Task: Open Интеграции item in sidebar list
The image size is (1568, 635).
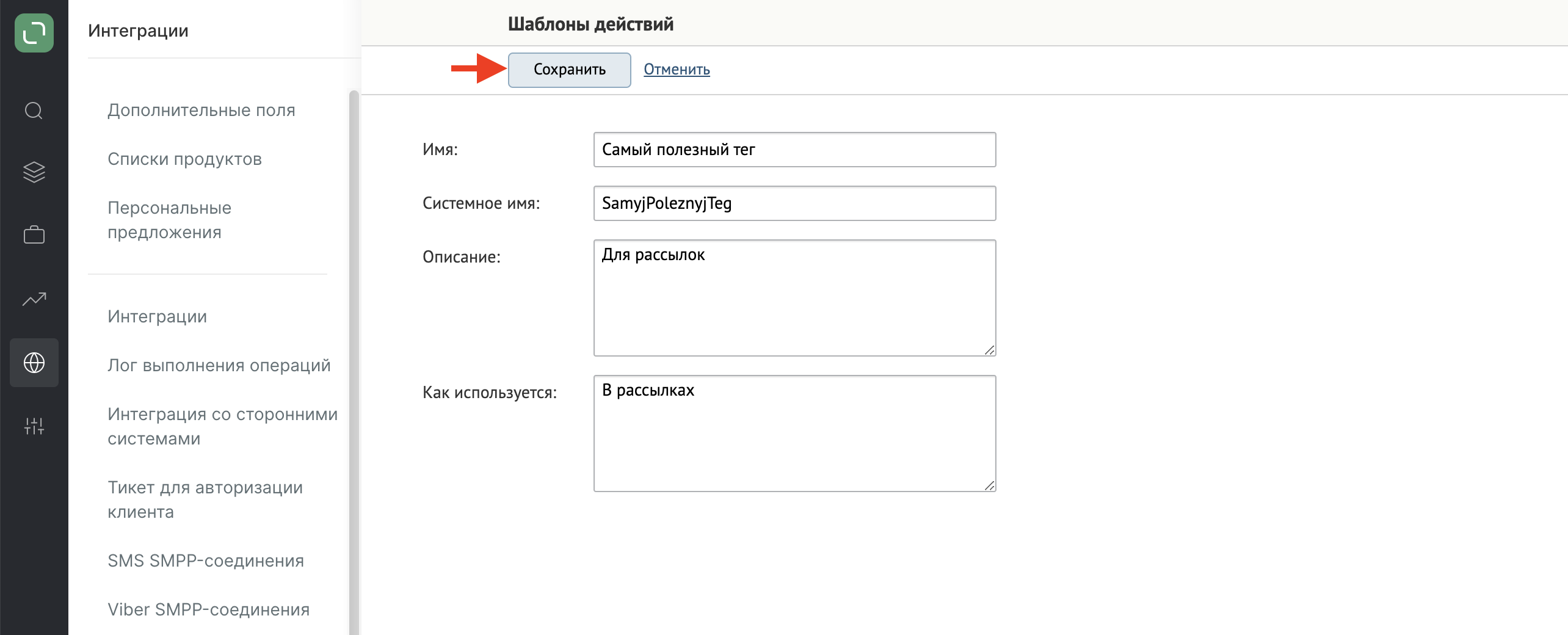Action: point(157,316)
